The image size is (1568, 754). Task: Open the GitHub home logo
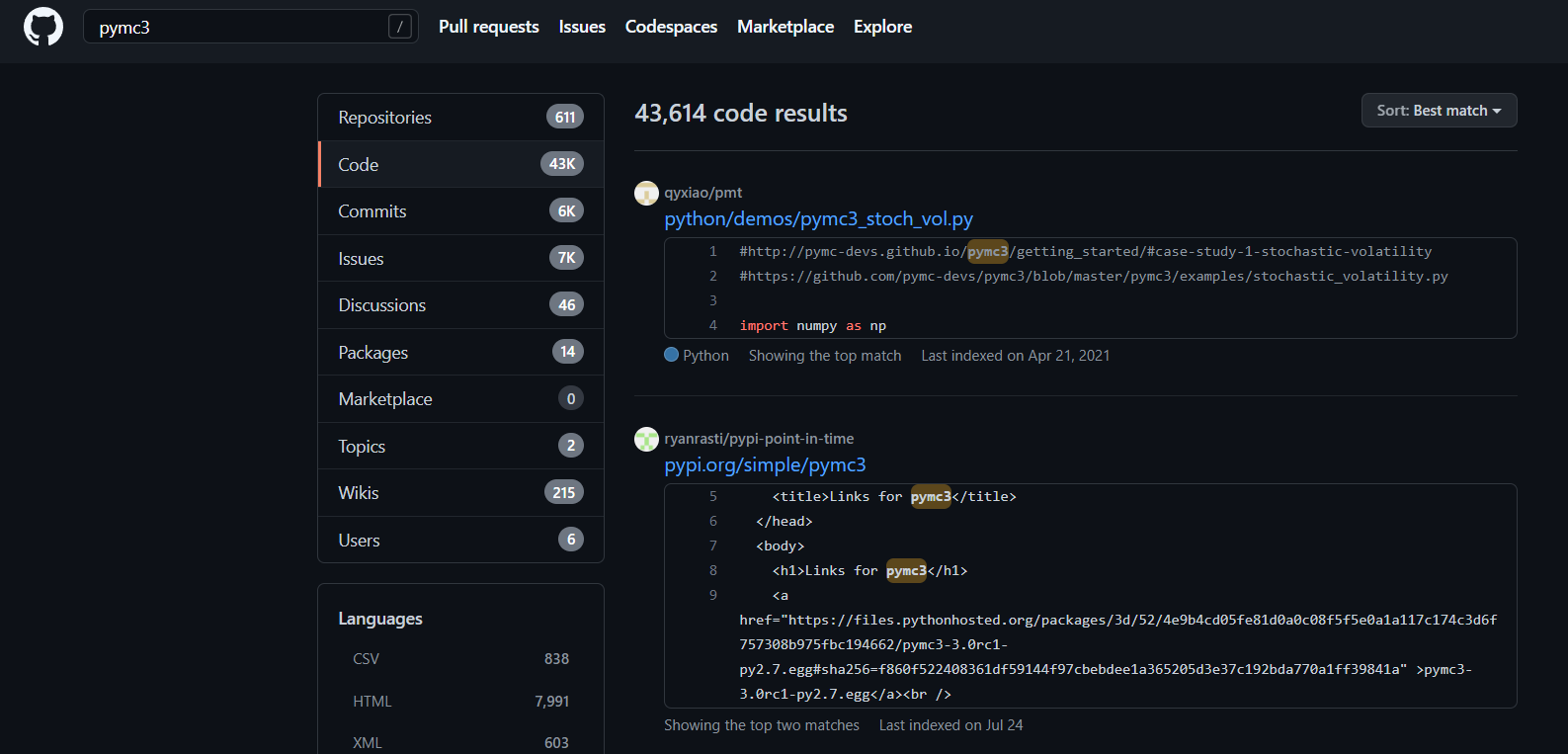(x=43, y=27)
